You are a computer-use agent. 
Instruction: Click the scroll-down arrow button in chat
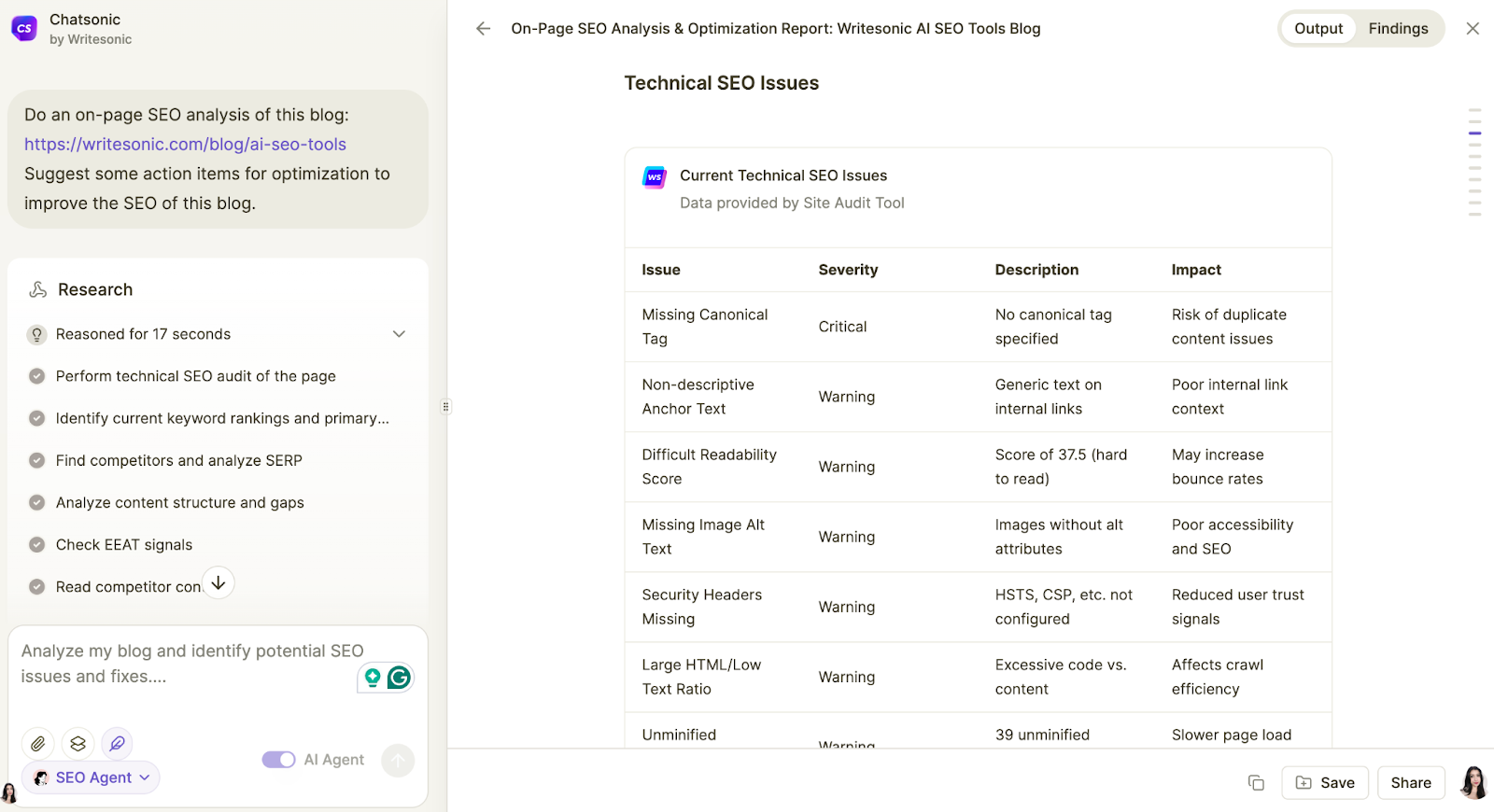[x=218, y=583]
